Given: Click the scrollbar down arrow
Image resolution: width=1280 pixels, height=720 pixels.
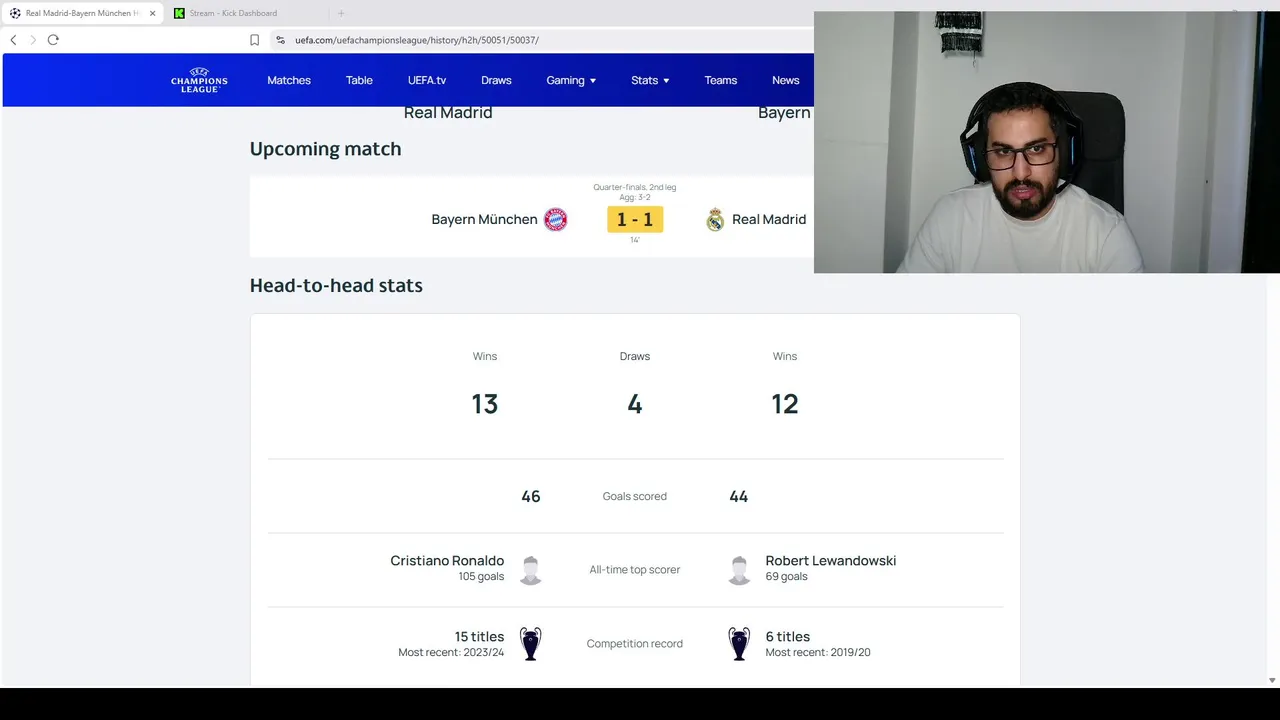Looking at the screenshot, I should click(x=1272, y=680).
